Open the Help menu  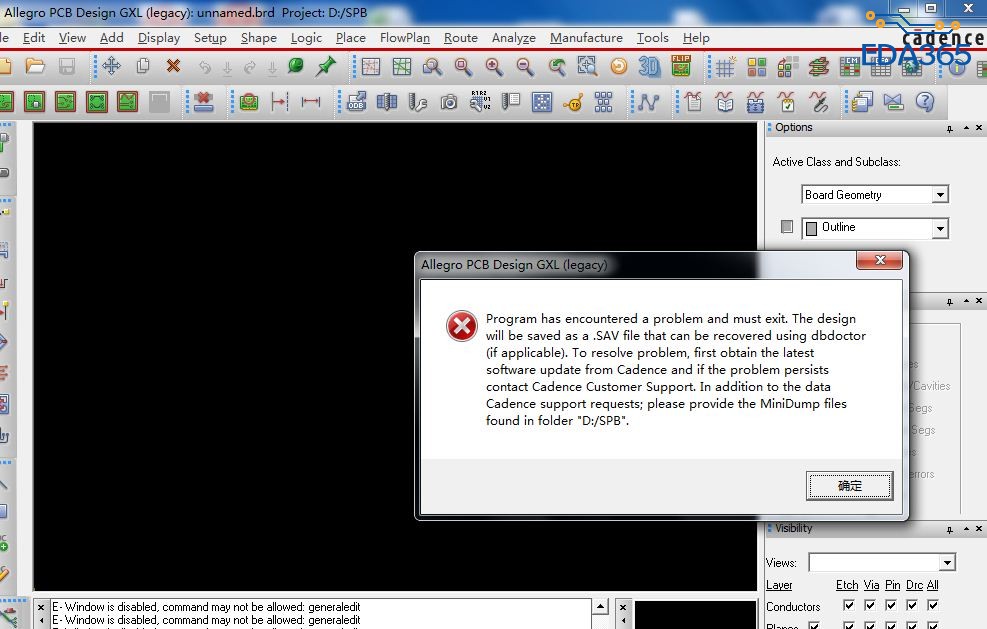(x=696, y=38)
